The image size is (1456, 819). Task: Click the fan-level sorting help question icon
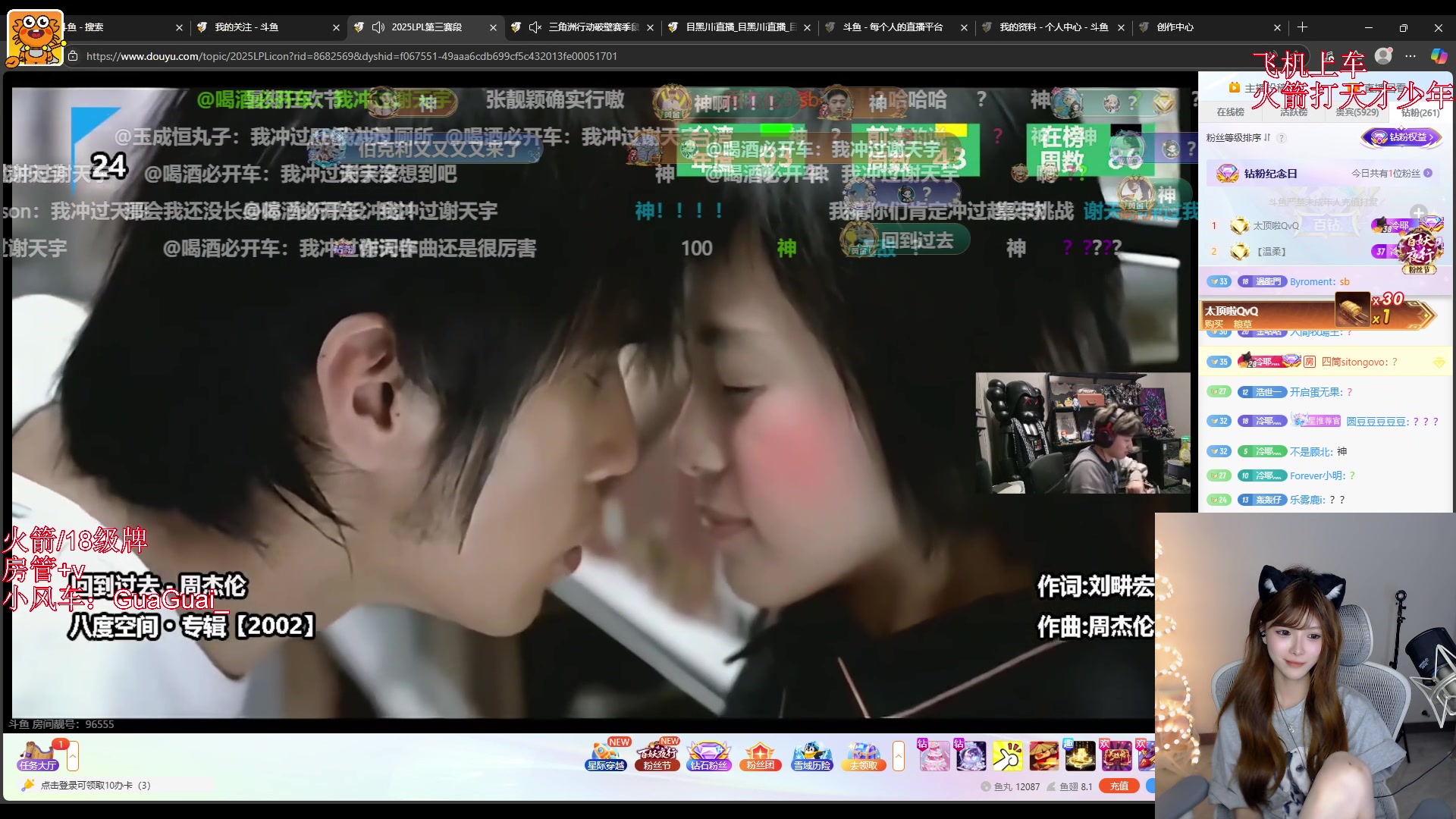point(1282,138)
